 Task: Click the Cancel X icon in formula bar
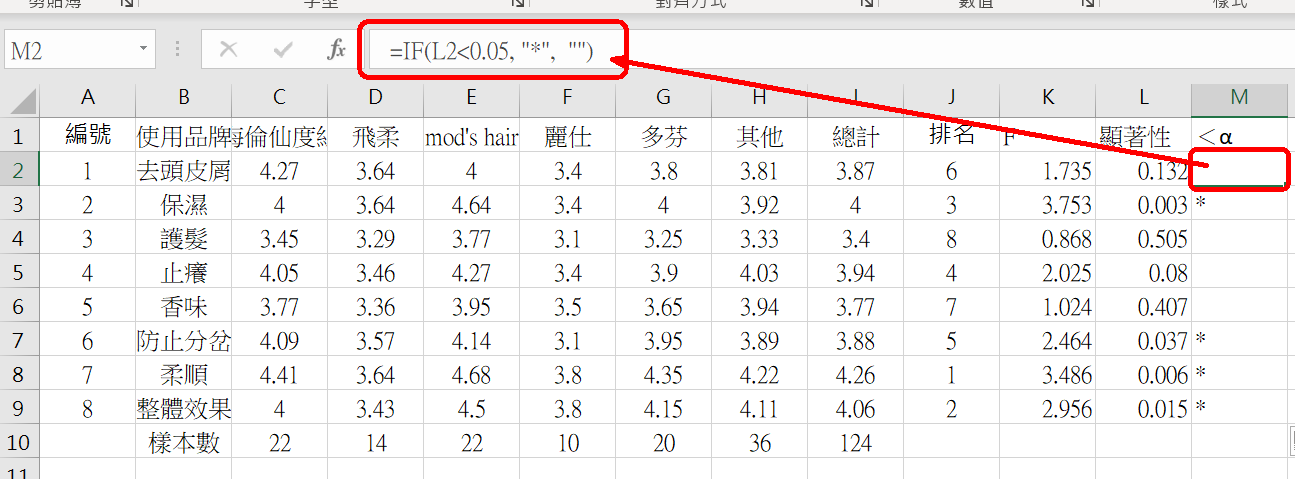point(228,50)
